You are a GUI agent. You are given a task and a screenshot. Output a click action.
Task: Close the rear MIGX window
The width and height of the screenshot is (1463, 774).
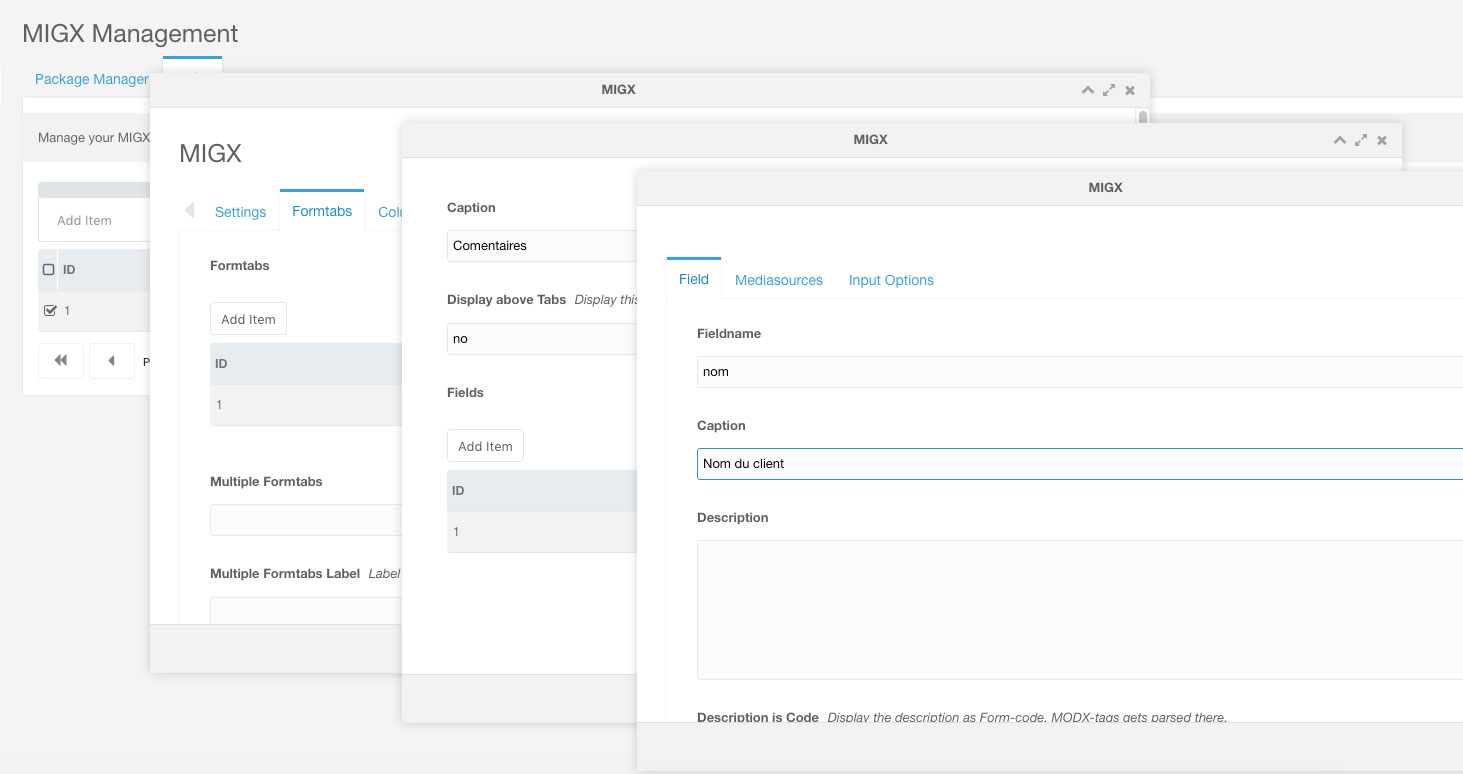pyautogui.click(x=1130, y=90)
